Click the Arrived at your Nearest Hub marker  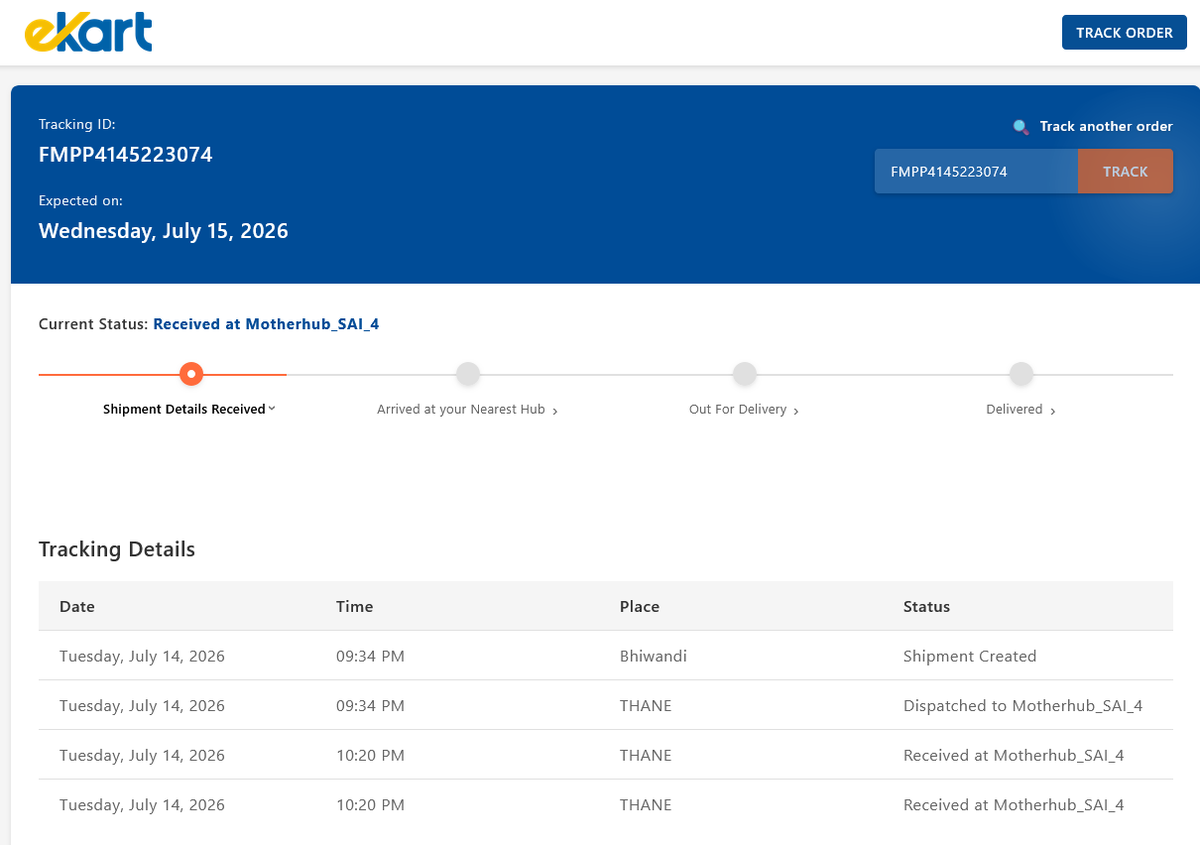[468, 374]
